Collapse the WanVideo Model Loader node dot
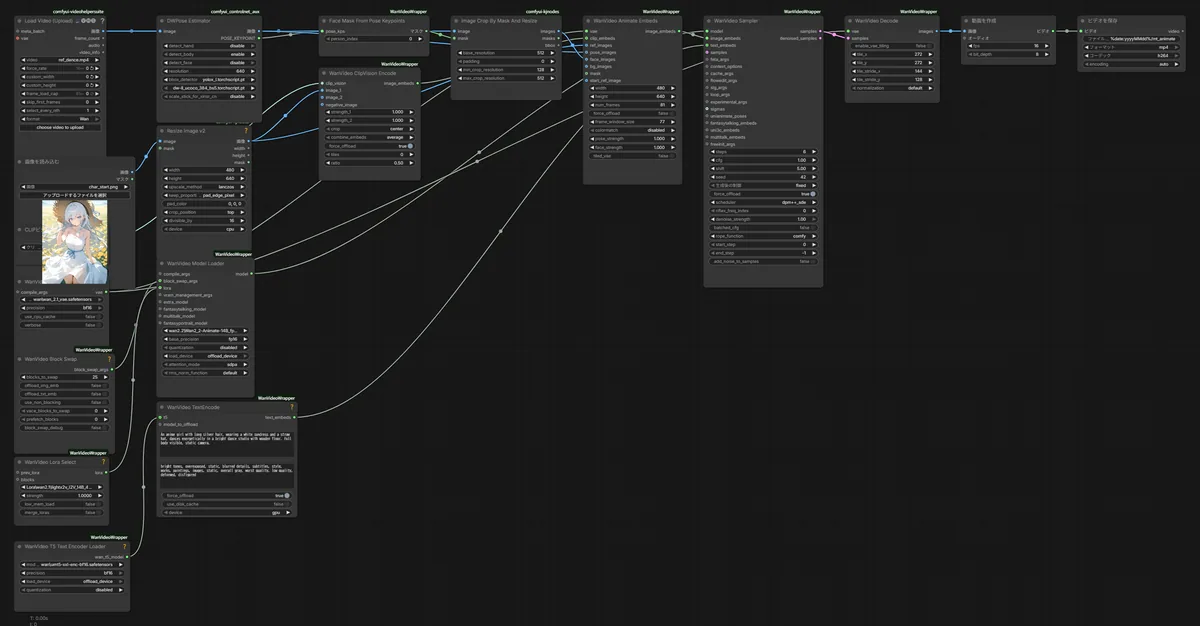The image size is (1200, 626). click(x=162, y=264)
